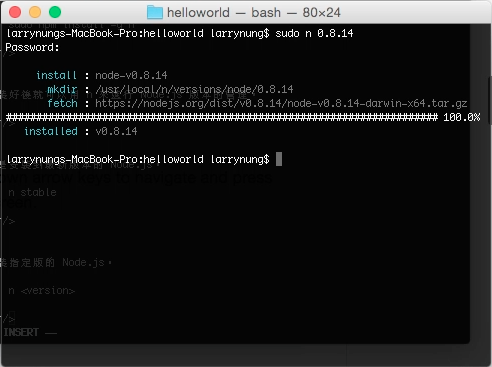Click the faint n stable text behind terminal
The height and width of the screenshot is (367, 492).
click(x=32, y=192)
